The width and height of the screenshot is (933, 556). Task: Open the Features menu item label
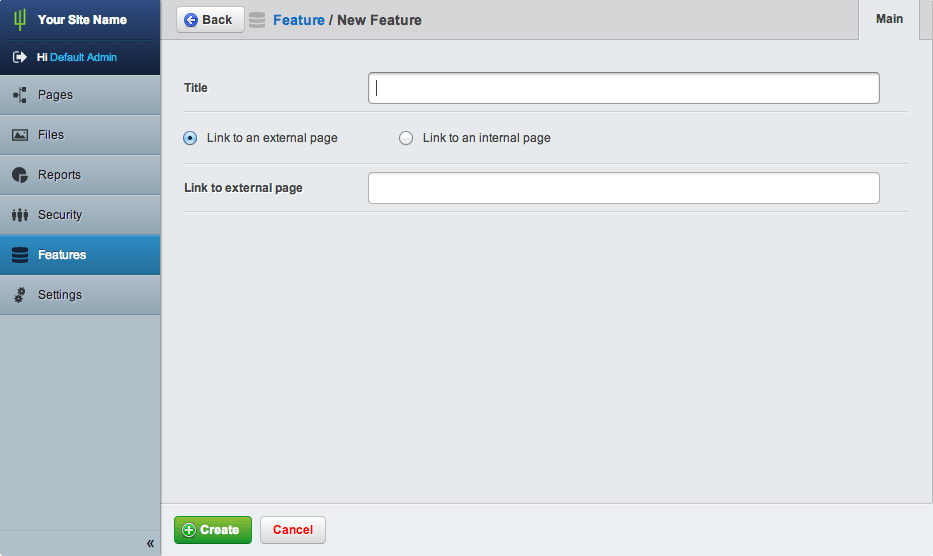pos(62,255)
